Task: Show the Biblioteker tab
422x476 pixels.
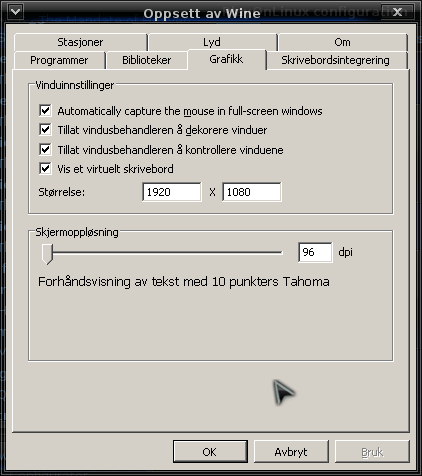Action: [x=146, y=60]
